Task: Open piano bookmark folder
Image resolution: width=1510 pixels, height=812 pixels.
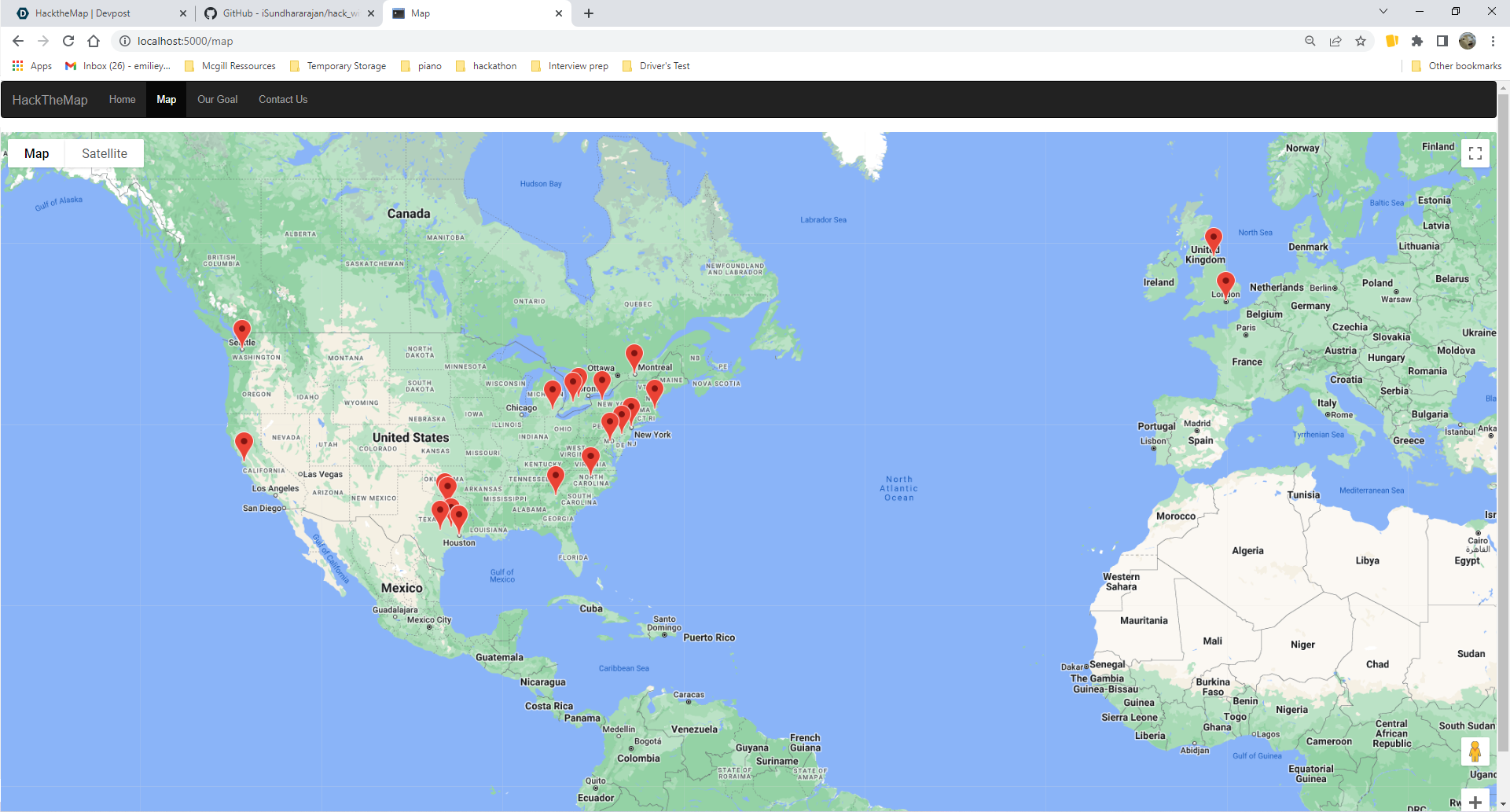Action: click(421, 66)
